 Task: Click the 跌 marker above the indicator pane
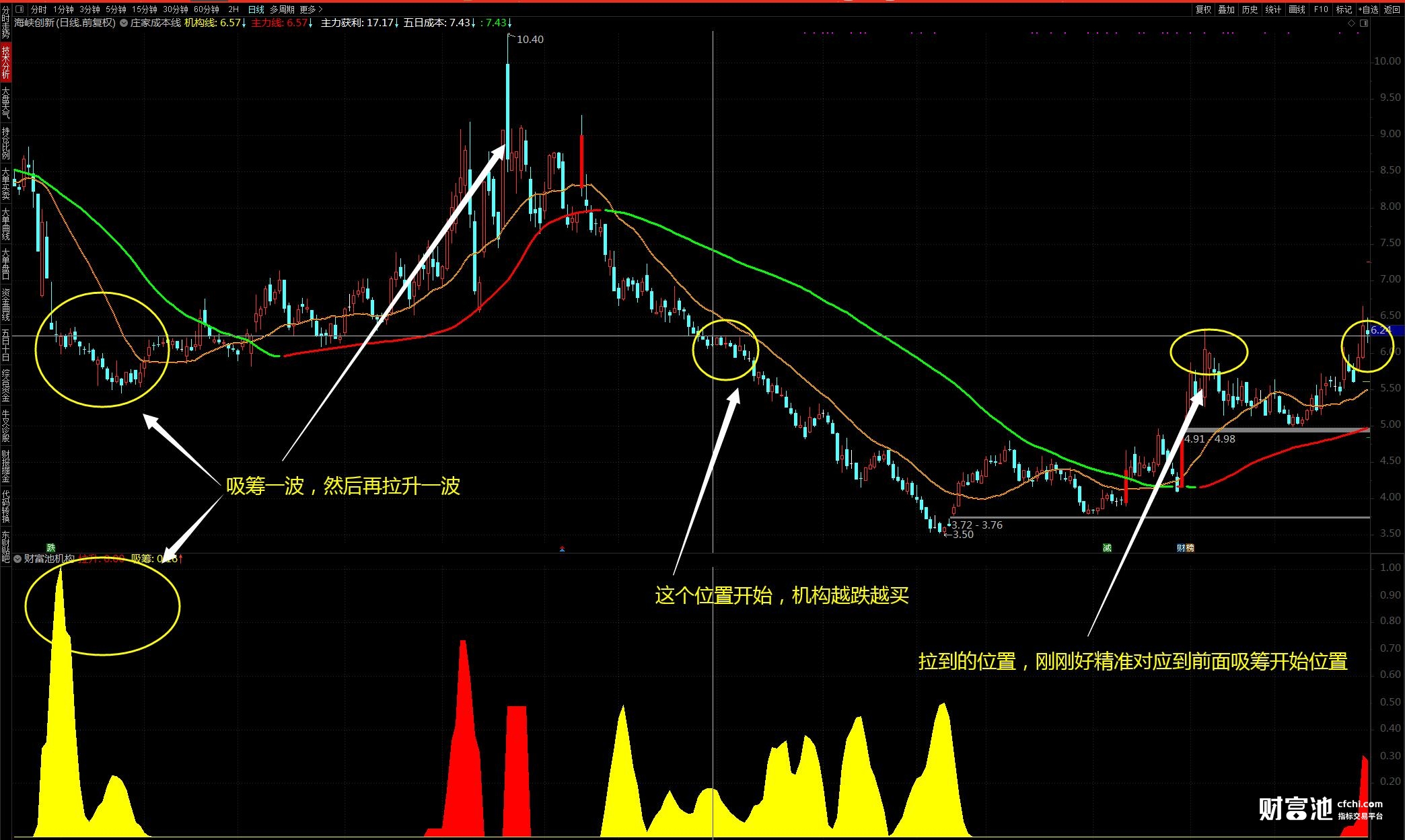click(x=50, y=548)
